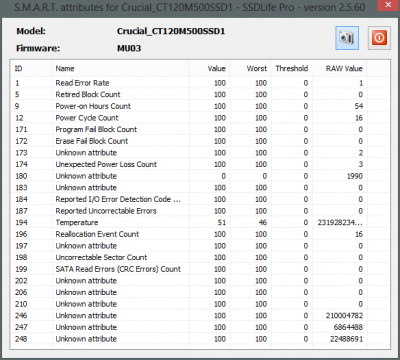Click the red power exit icon
Image resolution: width=400 pixels, height=360 pixels.
(x=379, y=38)
